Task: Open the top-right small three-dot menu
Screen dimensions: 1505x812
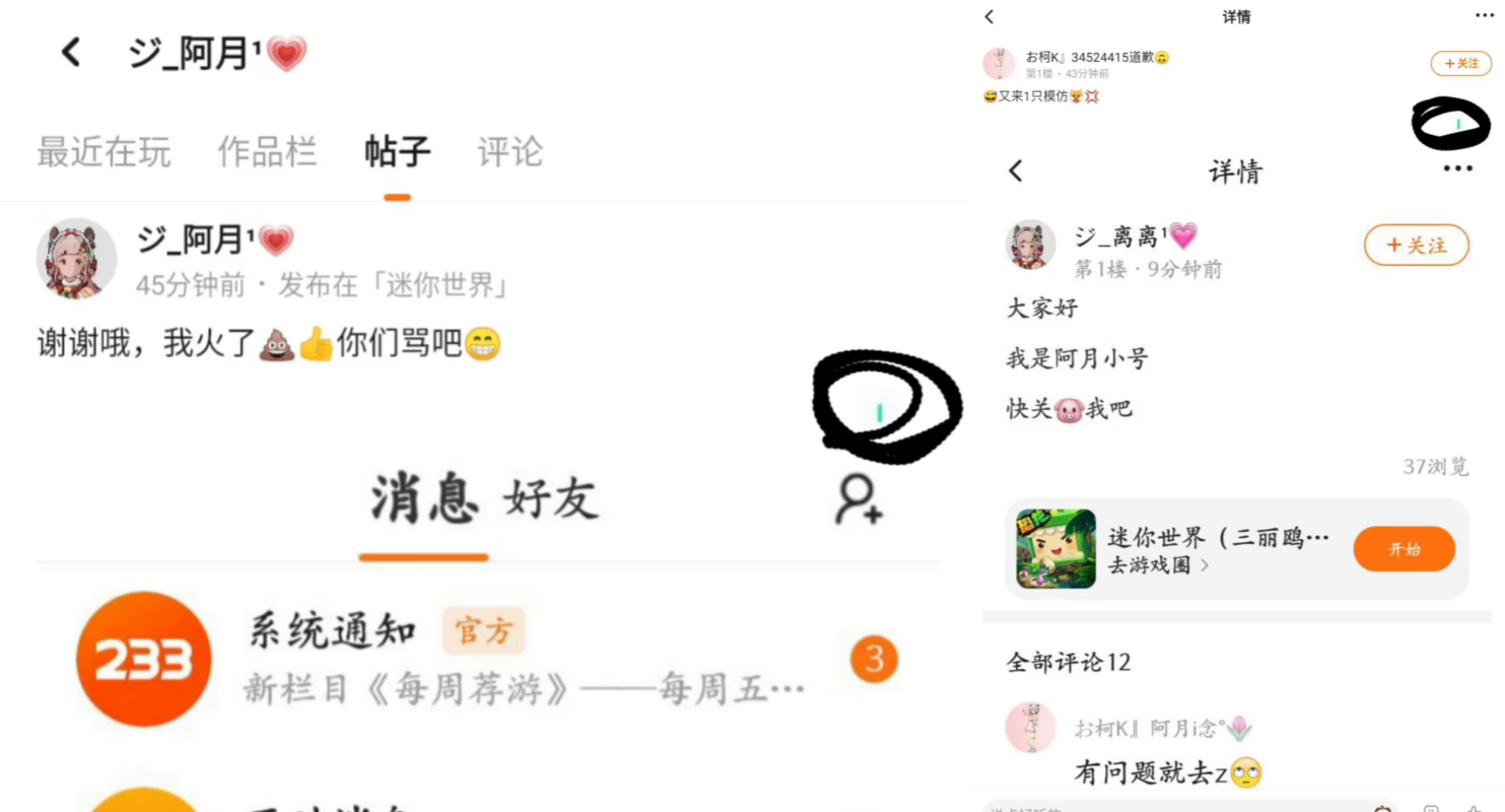Action: click(1485, 15)
